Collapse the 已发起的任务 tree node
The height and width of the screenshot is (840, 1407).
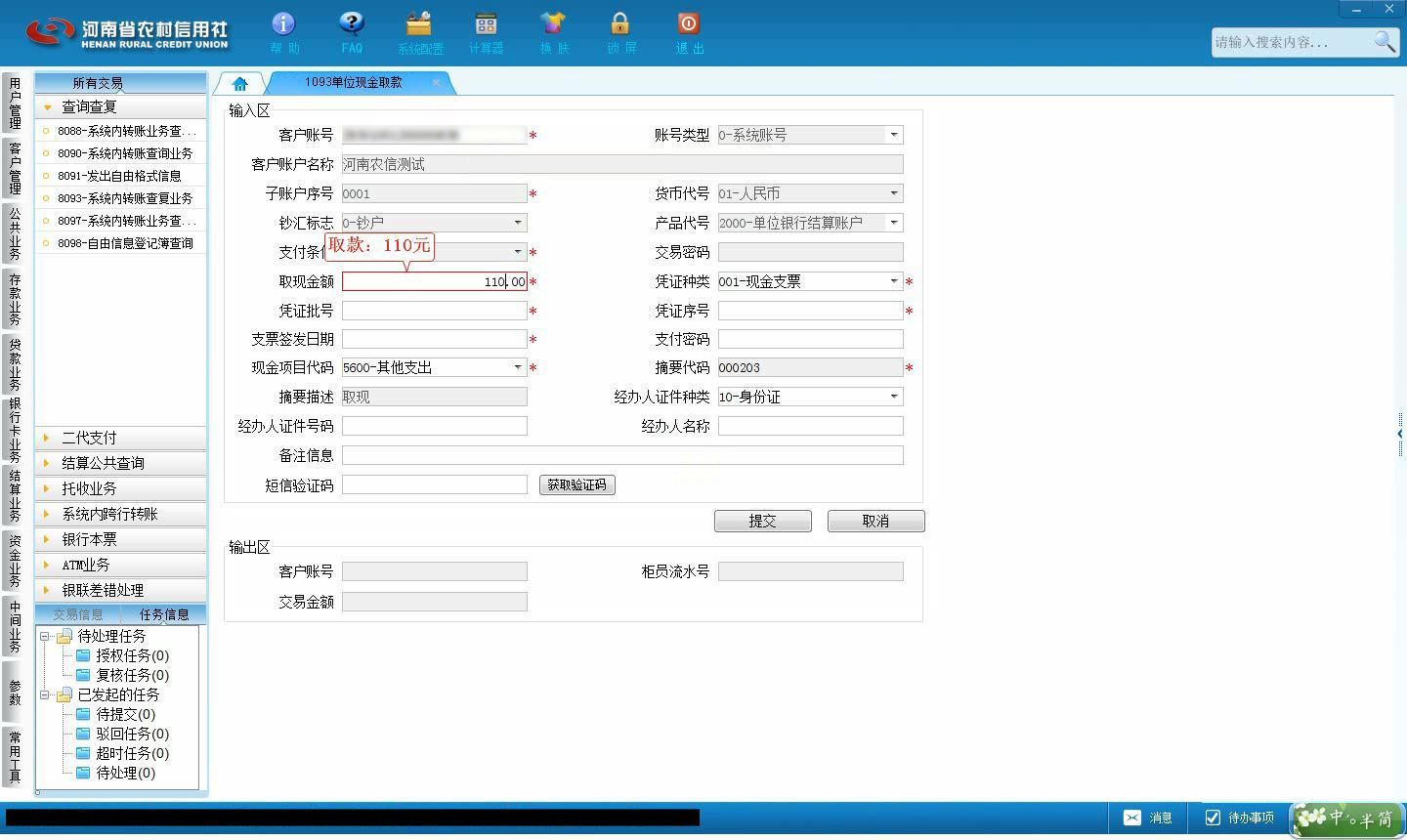click(x=44, y=694)
